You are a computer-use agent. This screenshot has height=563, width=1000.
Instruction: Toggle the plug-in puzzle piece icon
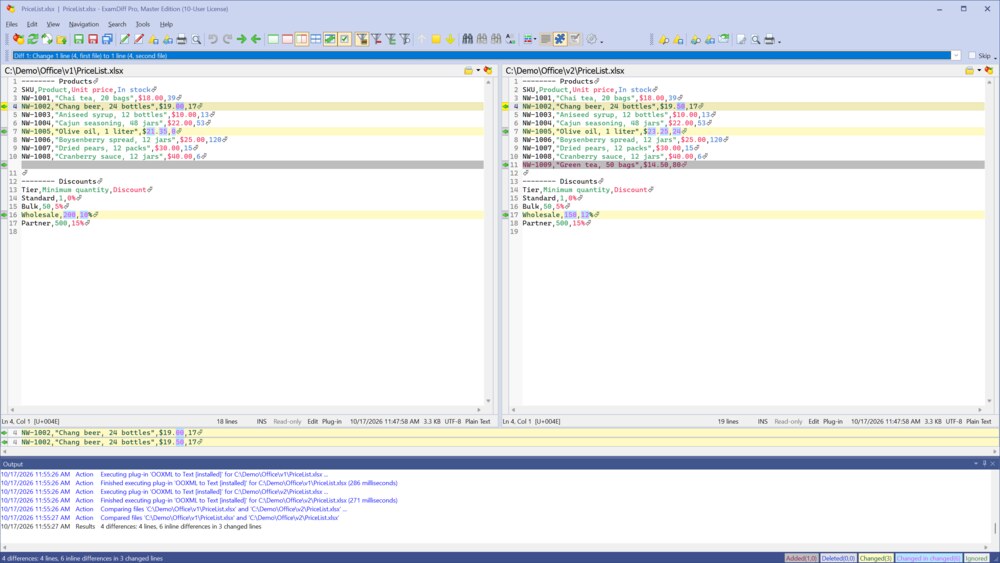click(560, 40)
